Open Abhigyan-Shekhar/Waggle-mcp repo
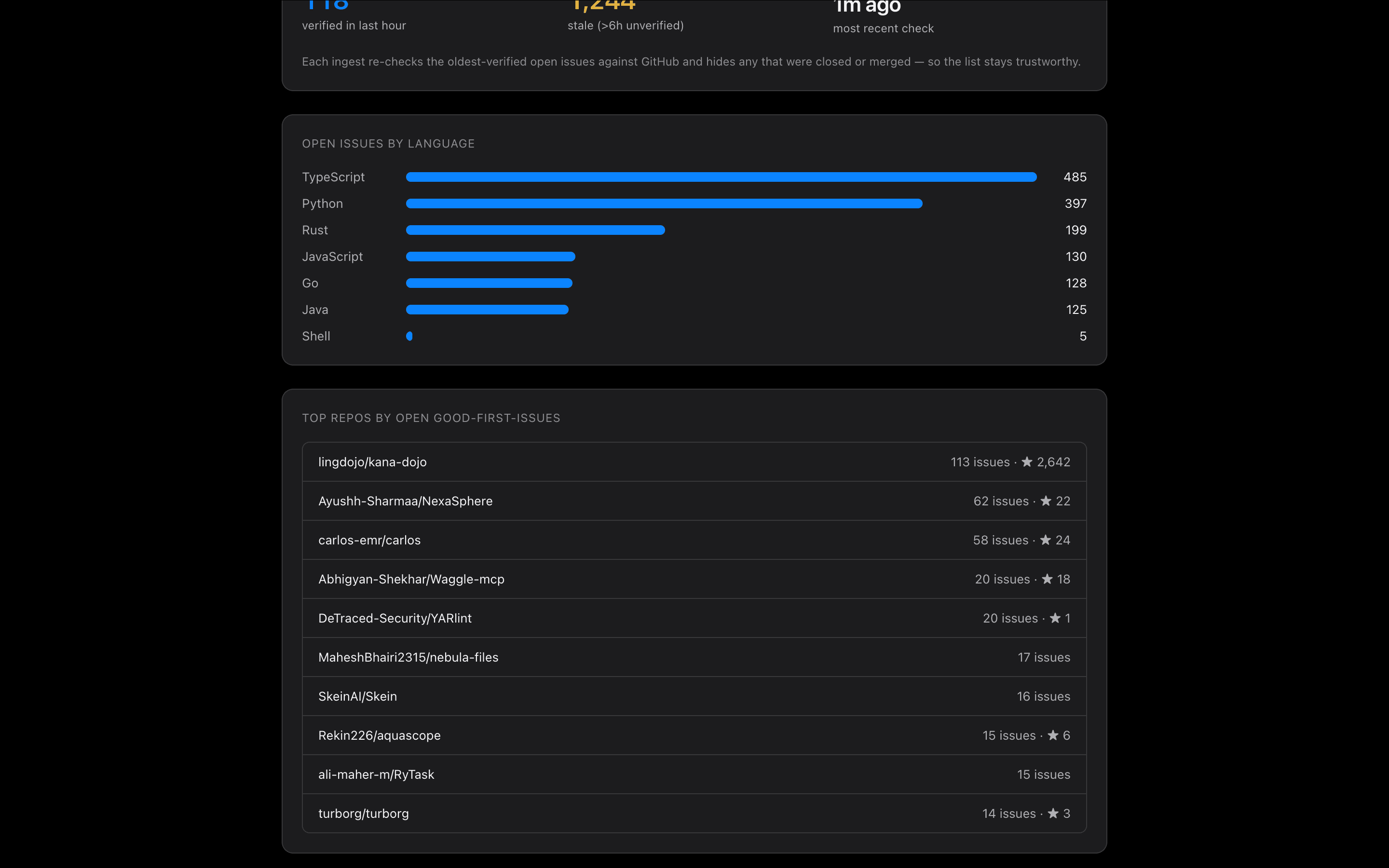The height and width of the screenshot is (868, 1389). click(694, 579)
